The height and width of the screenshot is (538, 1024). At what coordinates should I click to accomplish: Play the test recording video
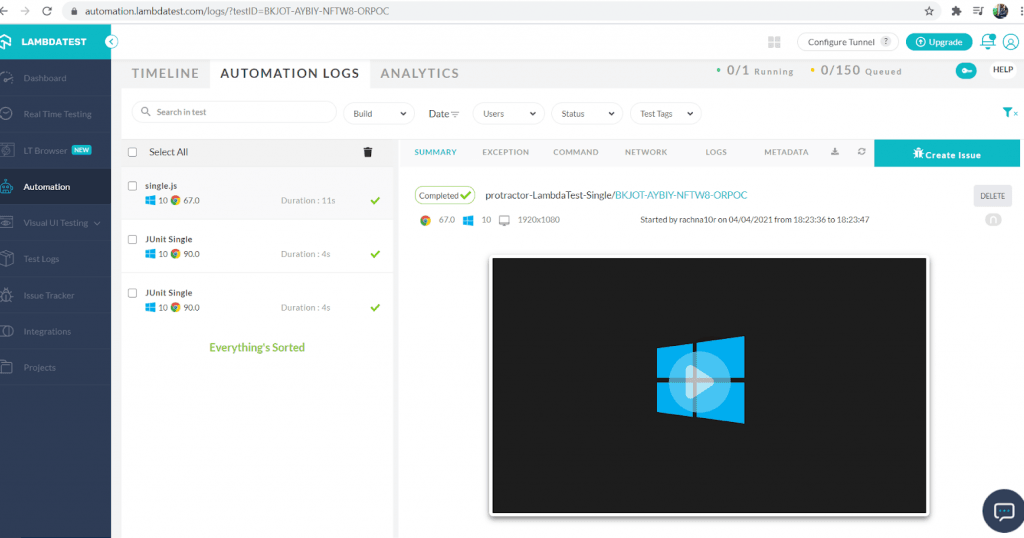coord(700,380)
